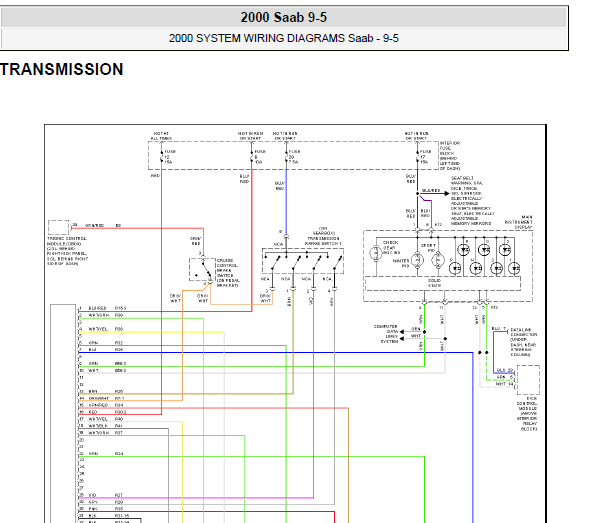Click the "HOT AT ALL TIMES" label
Screen dimensions: 600x523
click(161, 136)
